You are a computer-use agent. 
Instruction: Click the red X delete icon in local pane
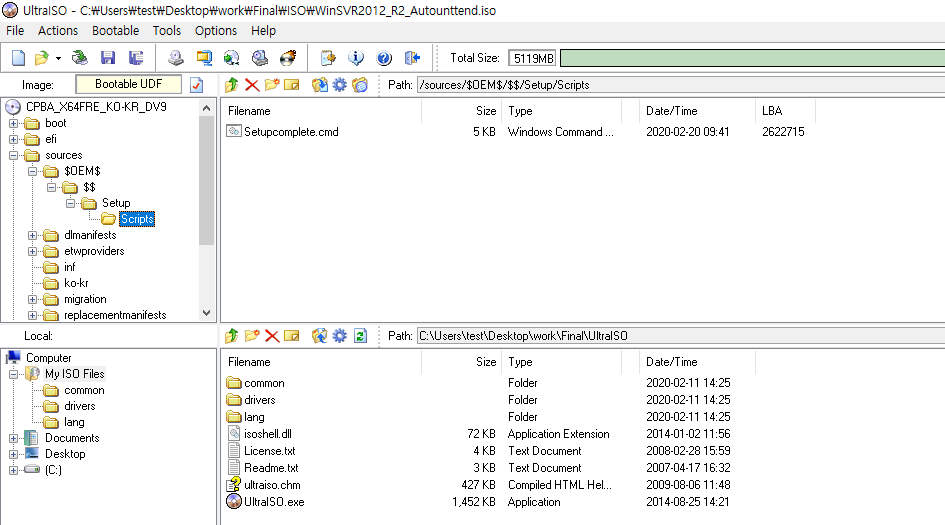pyautogui.click(x=272, y=336)
